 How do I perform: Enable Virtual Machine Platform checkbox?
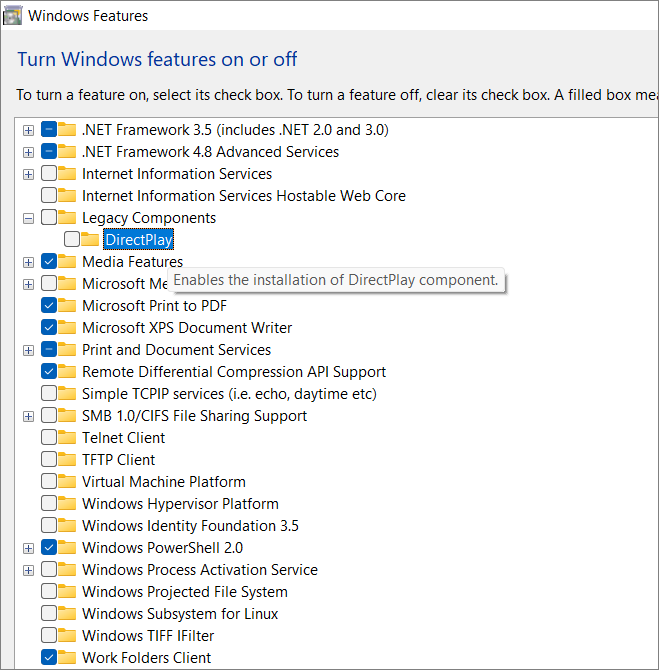pyautogui.click(x=49, y=481)
